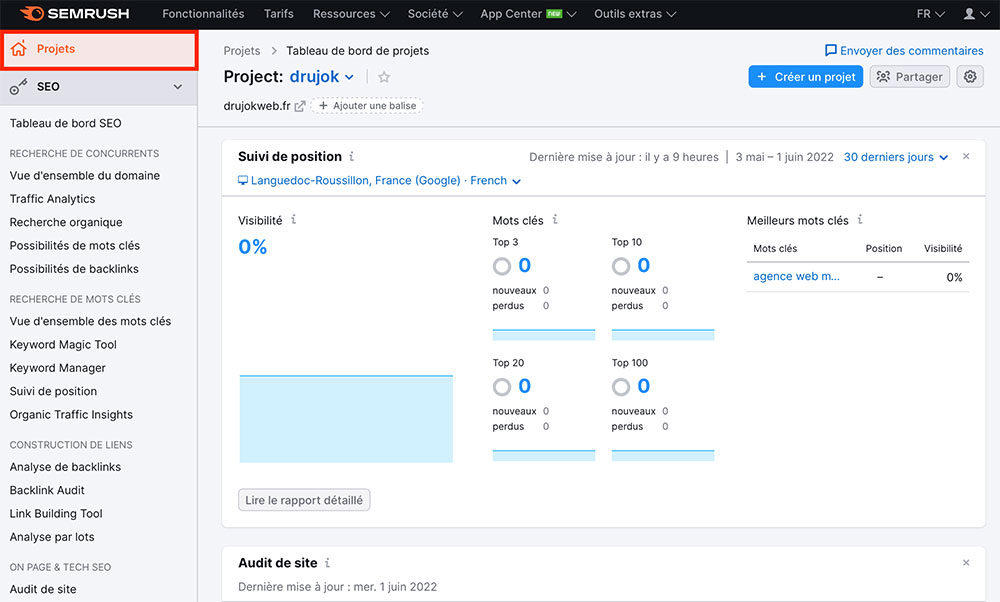
Task: Open Analyse par lots
Action: (52, 537)
